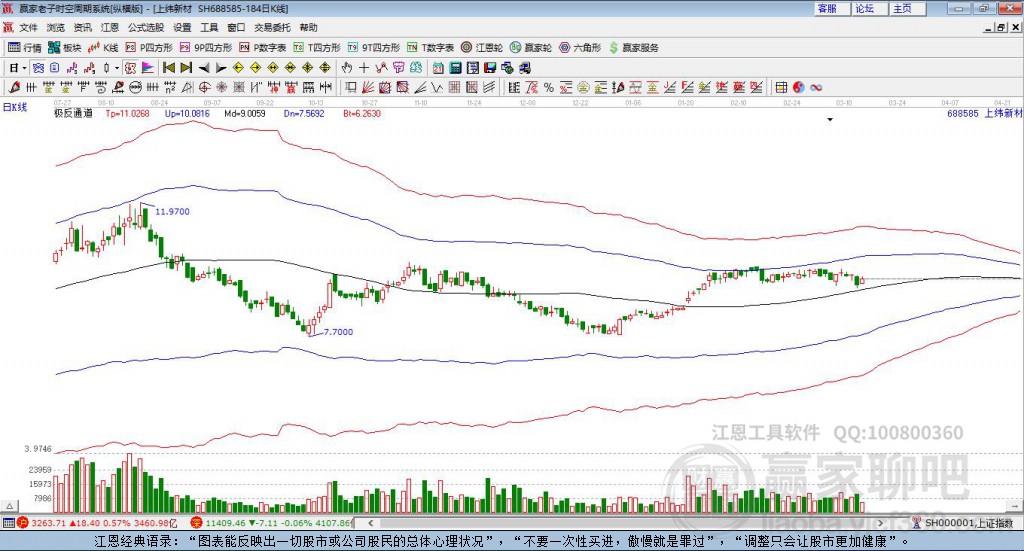The image size is (1024, 551).
Task: Click the first yellow diamond left-arrow icon
Action: pos(238,68)
